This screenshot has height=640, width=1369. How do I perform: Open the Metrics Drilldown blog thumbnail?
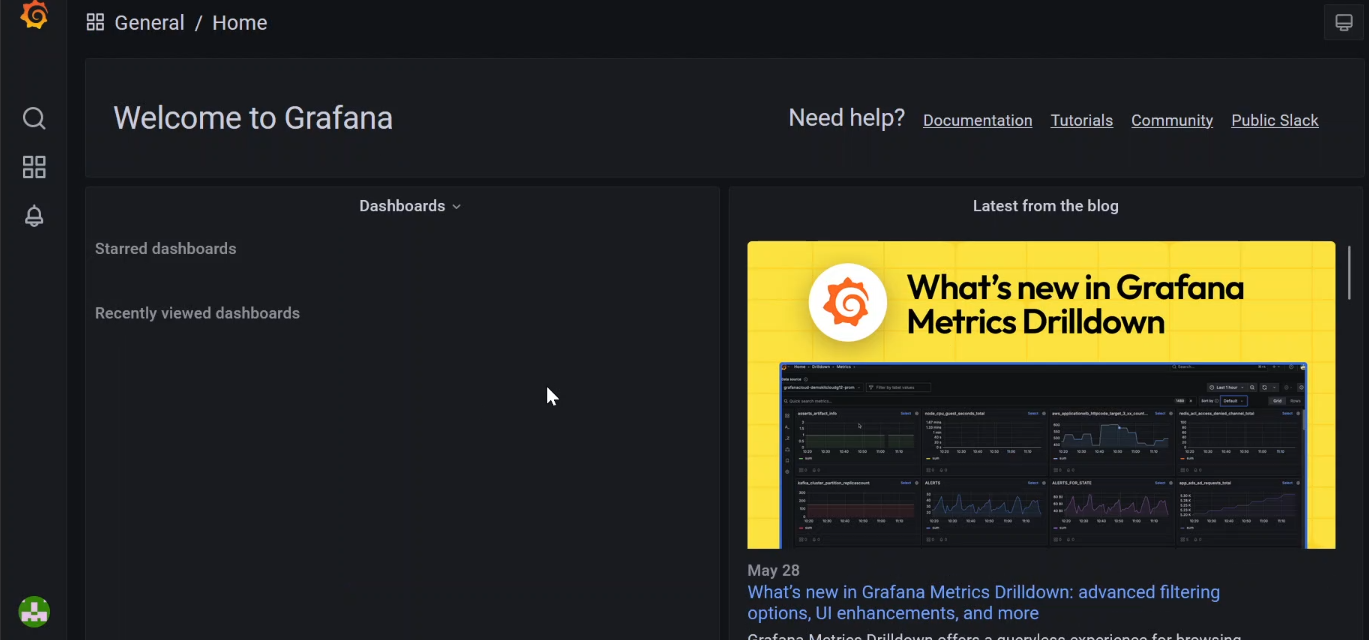point(1041,394)
